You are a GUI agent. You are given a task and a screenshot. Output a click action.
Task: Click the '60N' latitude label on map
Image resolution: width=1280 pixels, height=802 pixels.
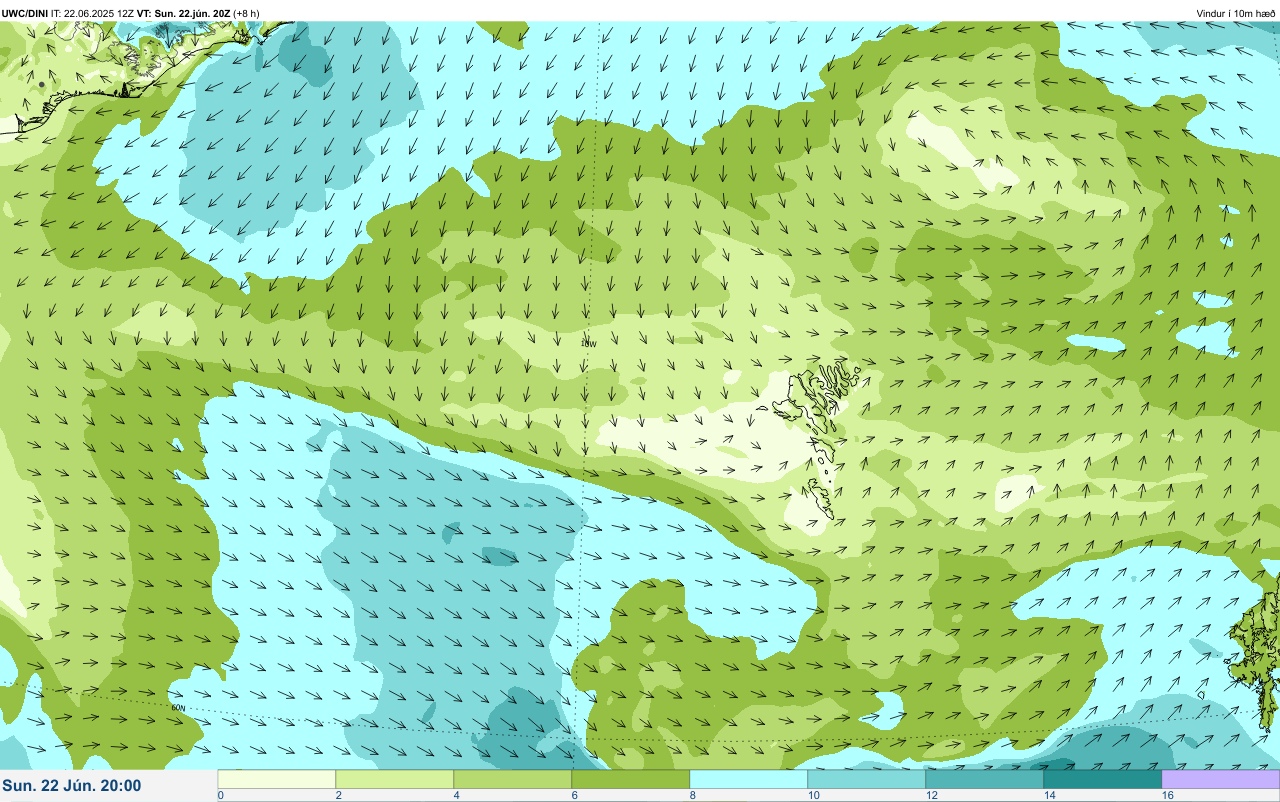178,707
